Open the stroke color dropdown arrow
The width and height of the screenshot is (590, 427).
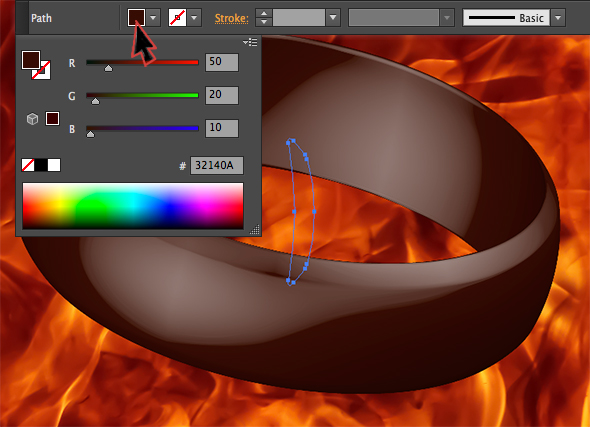[194, 17]
